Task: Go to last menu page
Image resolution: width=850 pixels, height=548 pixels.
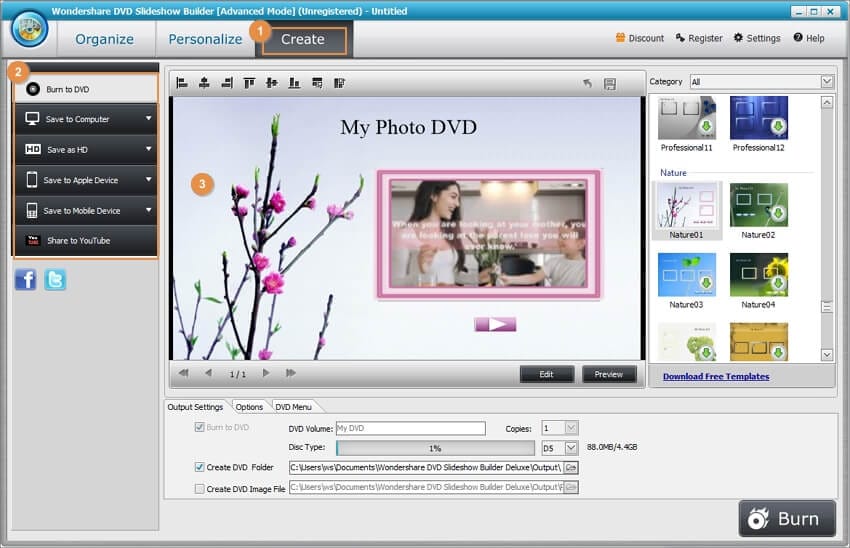Action: (291, 373)
